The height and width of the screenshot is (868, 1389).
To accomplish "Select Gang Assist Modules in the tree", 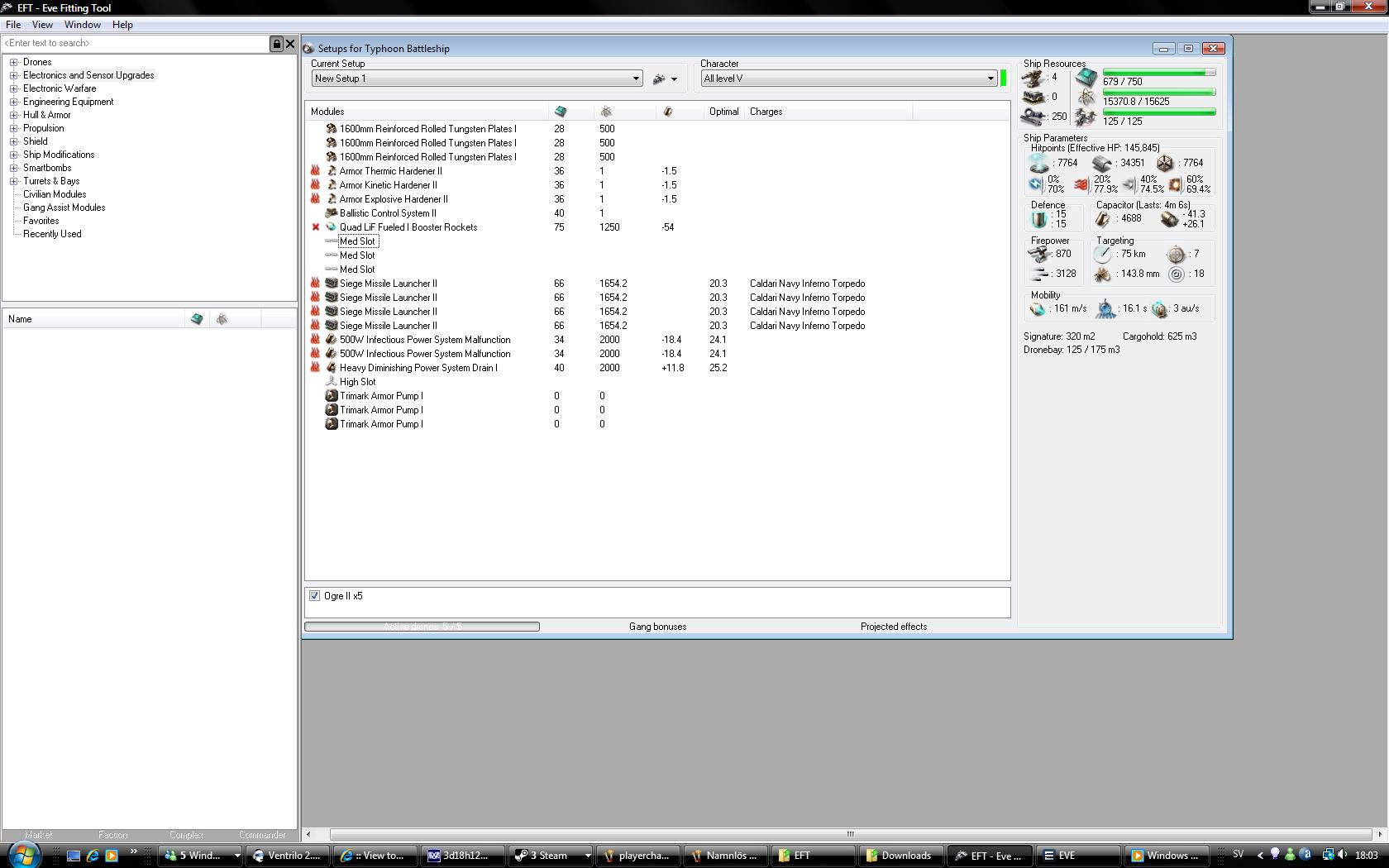I will pyautogui.click(x=64, y=207).
